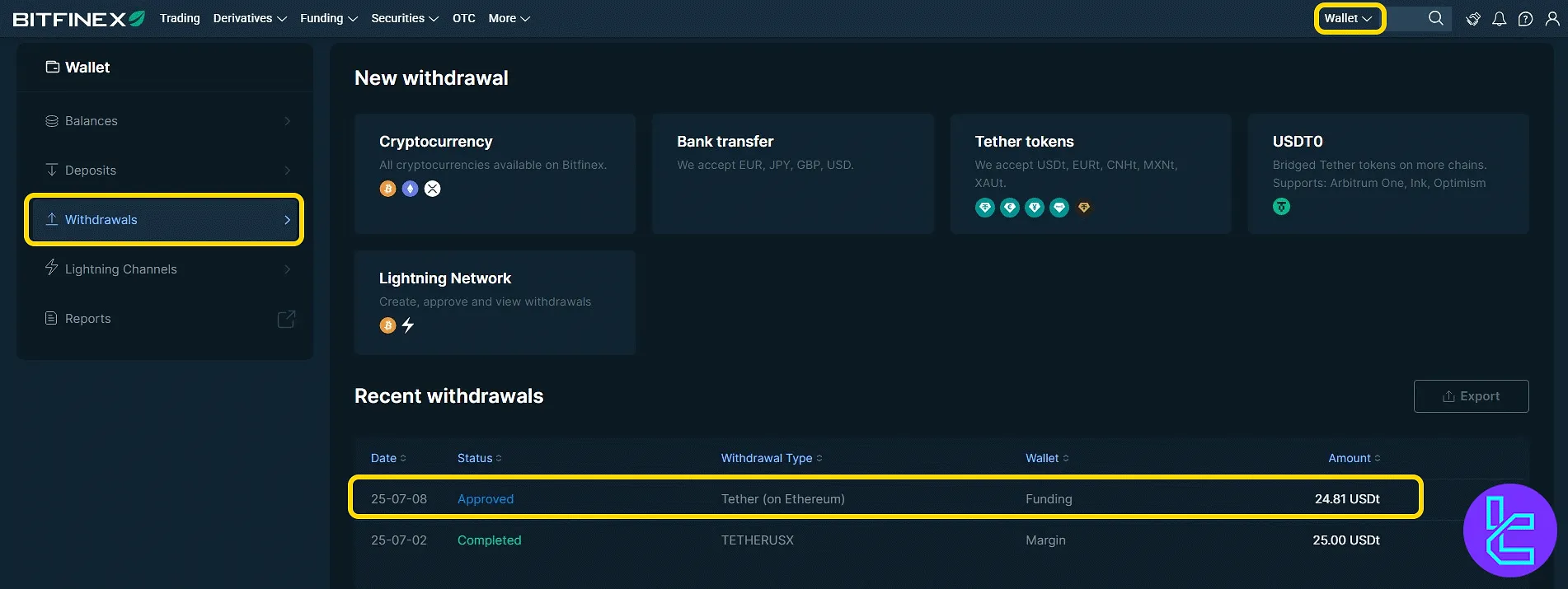Click the Withdrawals upload-arrow icon

click(51, 219)
